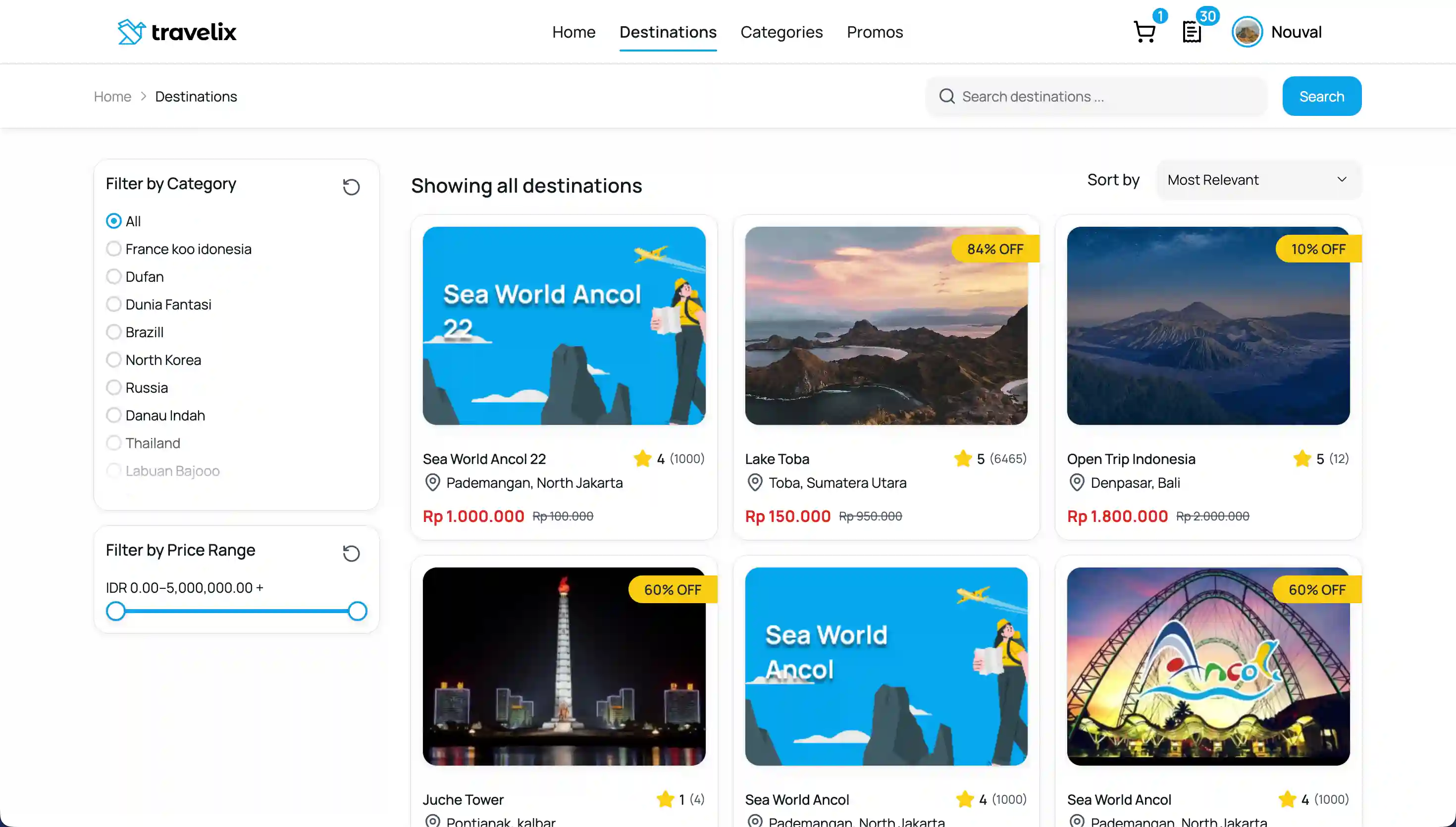Select the Russia category
The image size is (1456, 827).
pyautogui.click(x=113, y=387)
